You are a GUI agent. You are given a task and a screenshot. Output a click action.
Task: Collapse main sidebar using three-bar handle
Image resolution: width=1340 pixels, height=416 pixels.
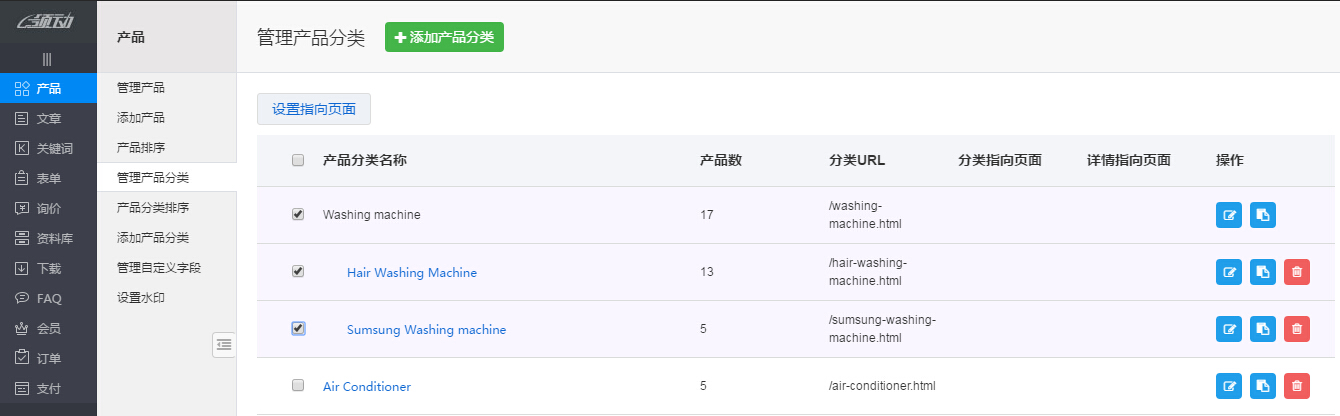47,60
